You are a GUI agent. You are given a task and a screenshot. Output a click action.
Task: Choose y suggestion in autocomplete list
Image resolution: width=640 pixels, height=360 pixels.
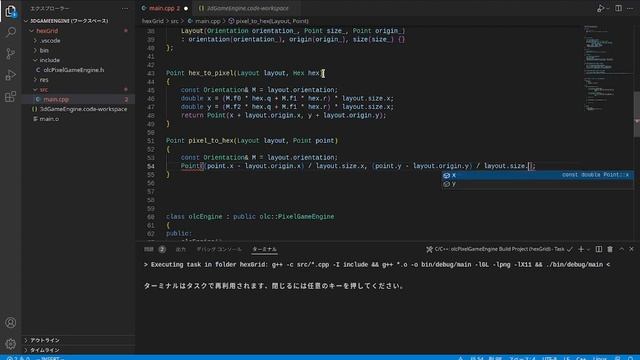click(x=538, y=184)
